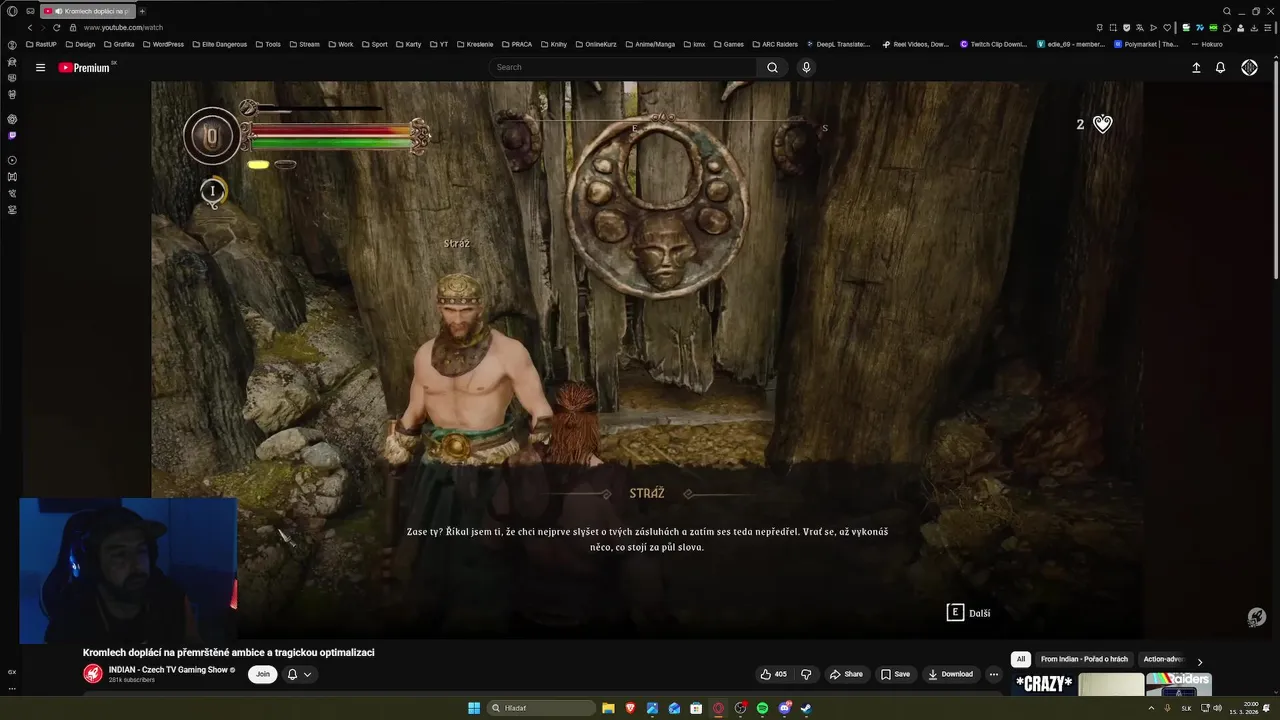The height and width of the screenshot is (720, 1280).
Task: Open the 'Raiders' recommended video thumbnail
Action: pos(1178,684)
